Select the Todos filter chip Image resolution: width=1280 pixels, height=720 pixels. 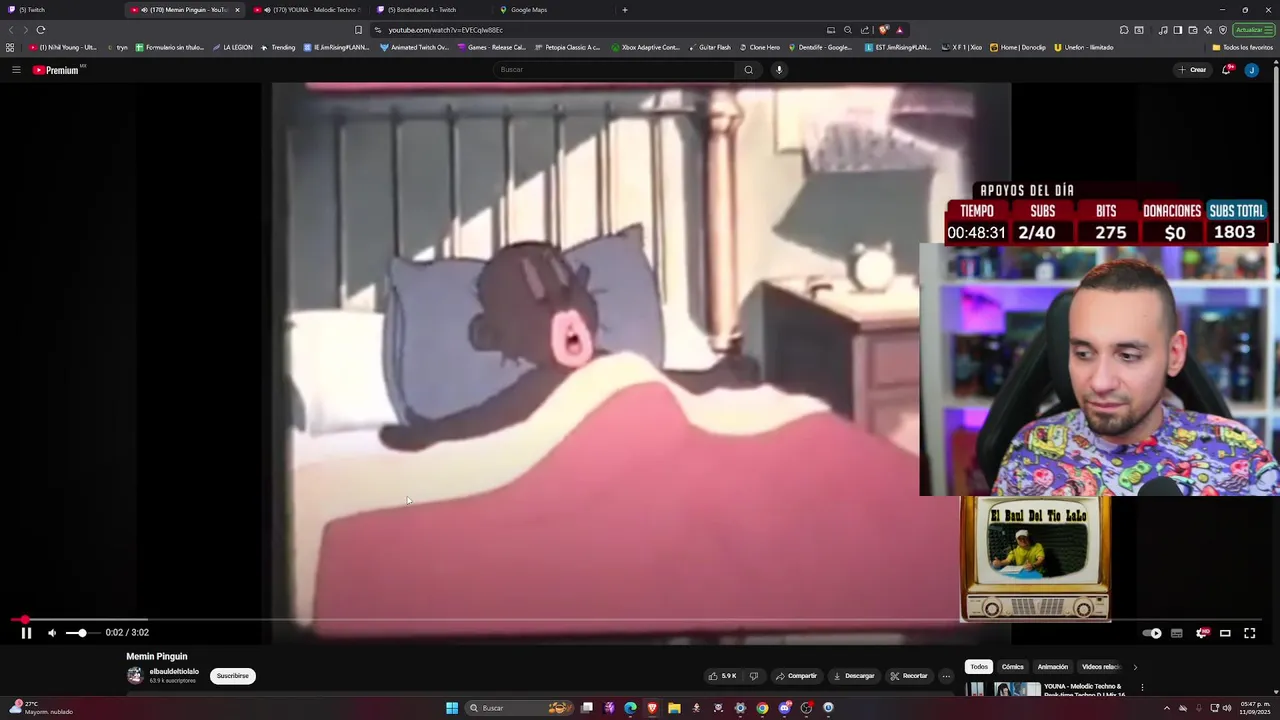[x=979, y=667]
